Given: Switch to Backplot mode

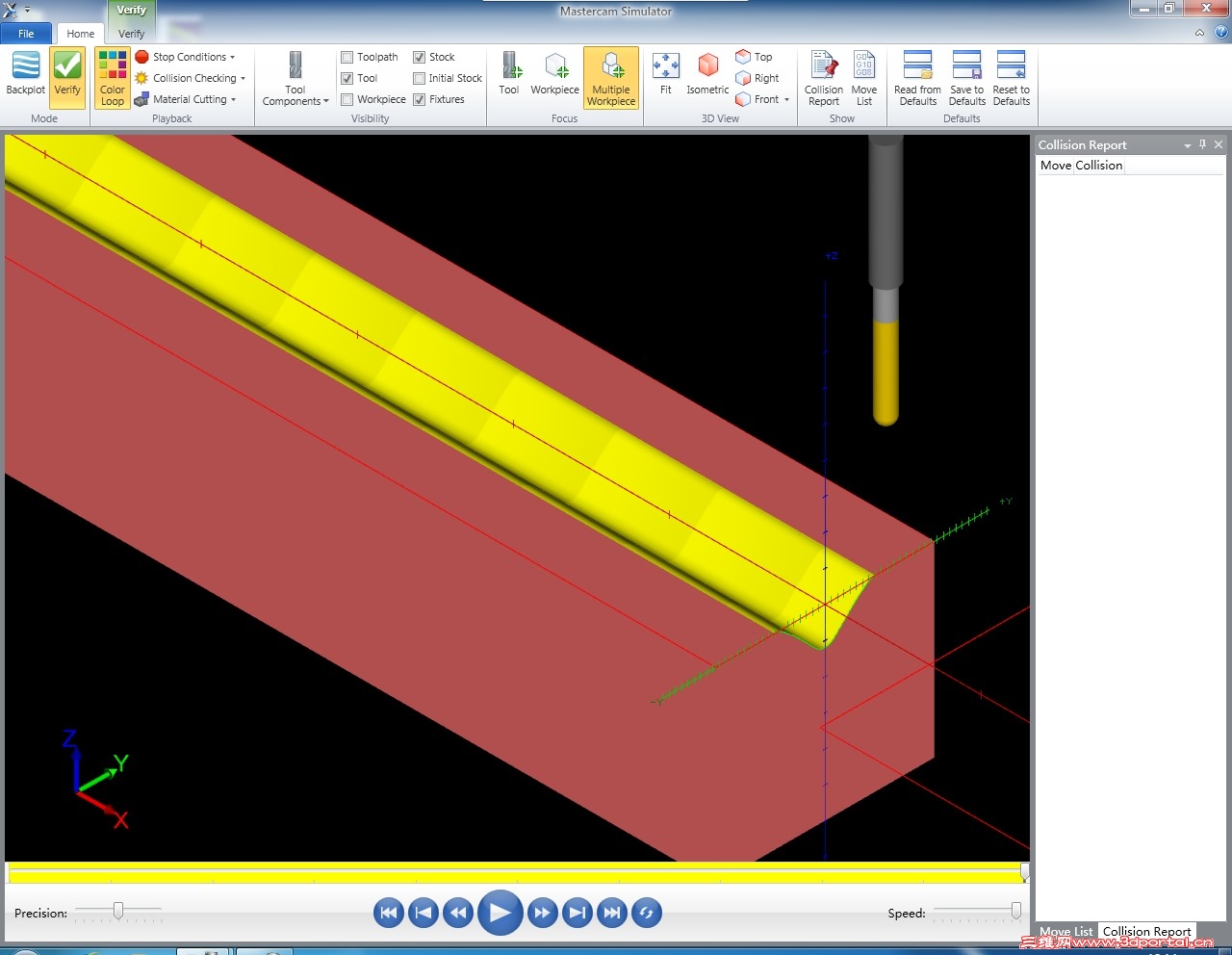Looking at the screenshot, I should 26,75.
